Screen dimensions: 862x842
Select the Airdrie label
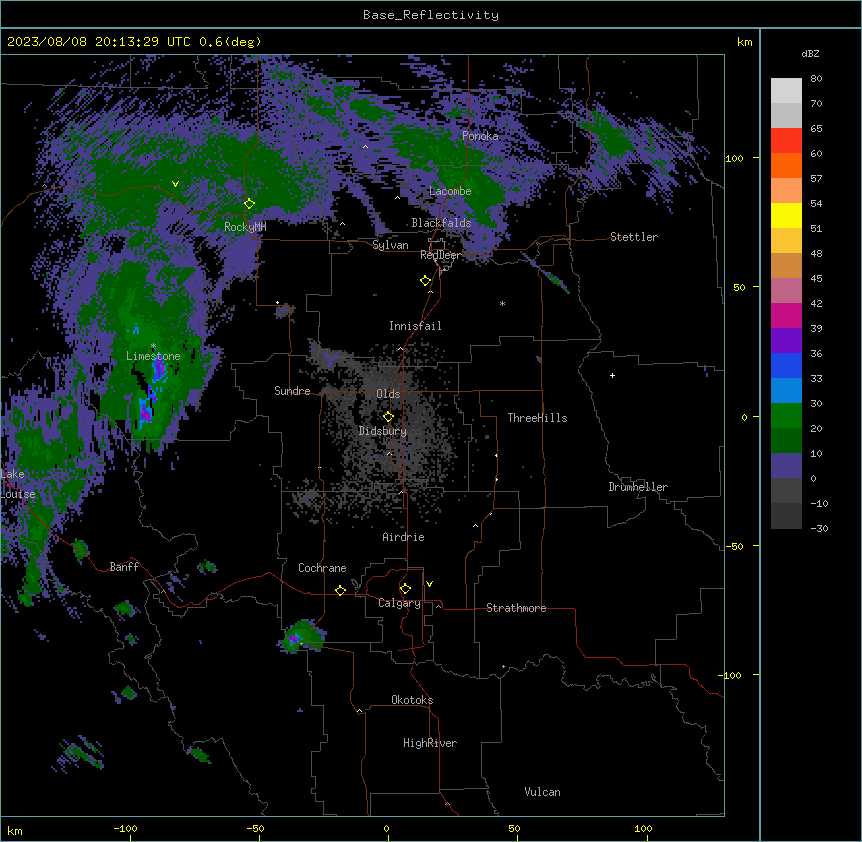(403, 537)
